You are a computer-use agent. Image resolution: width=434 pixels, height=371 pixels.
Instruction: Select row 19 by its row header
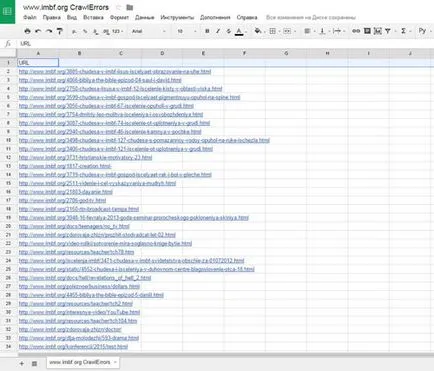point(8,218)
